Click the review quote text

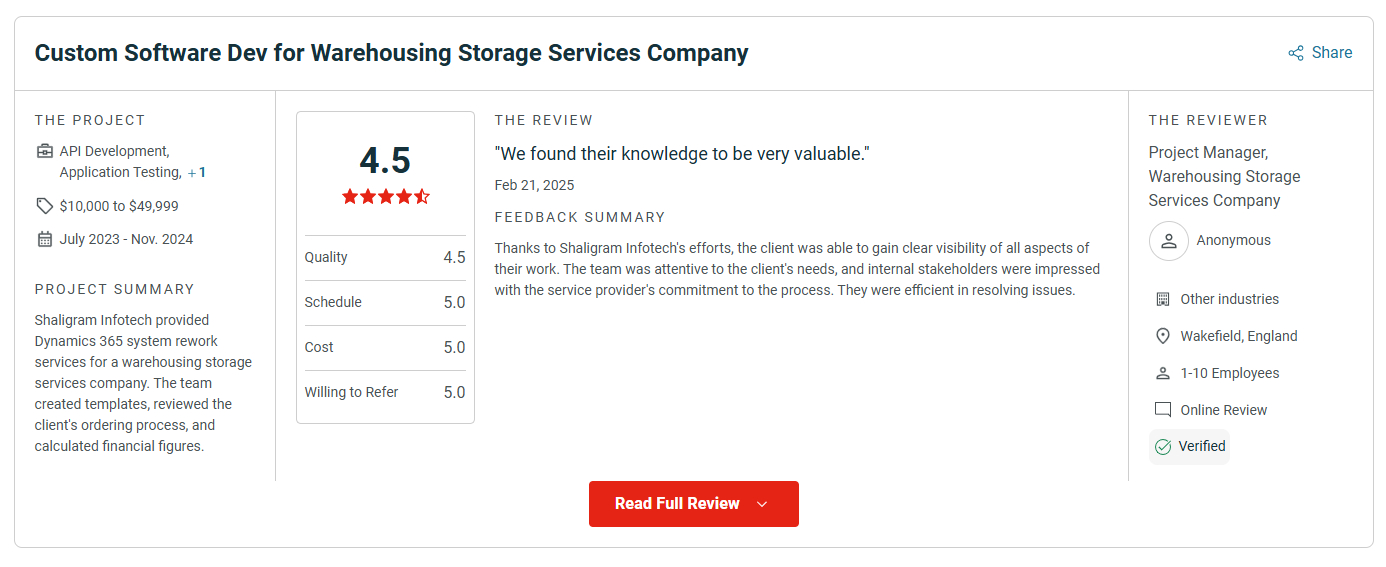click(682, 154)
